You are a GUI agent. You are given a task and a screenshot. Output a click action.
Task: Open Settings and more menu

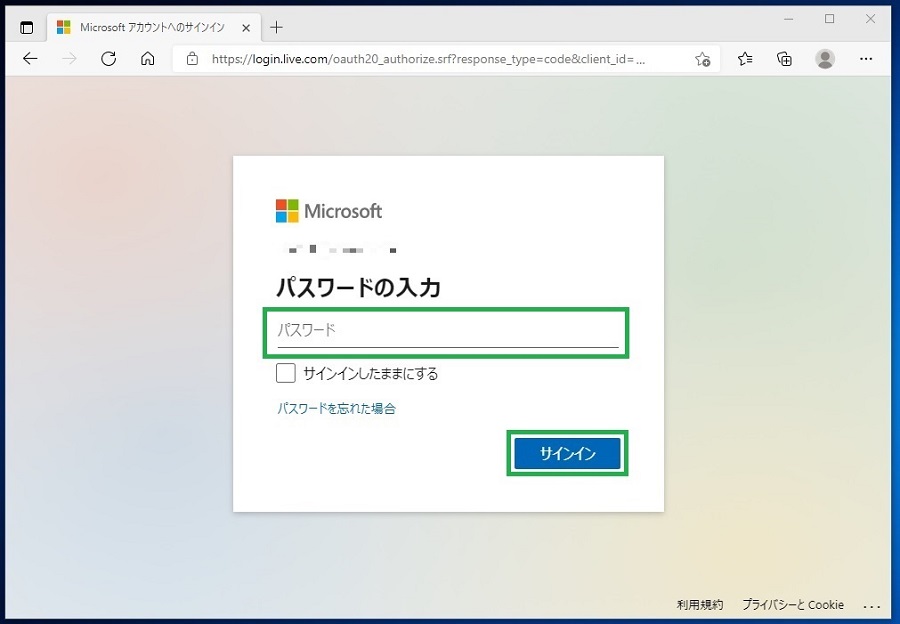click(x=866, y=59)
